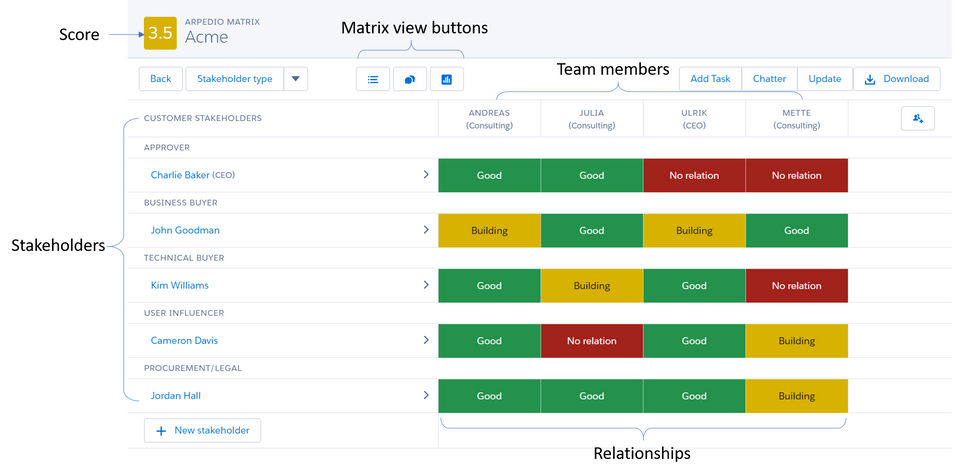960x475 pixels.
Task: Click John Goodman–Andreas Building cell
Action: tap(489, 230)
